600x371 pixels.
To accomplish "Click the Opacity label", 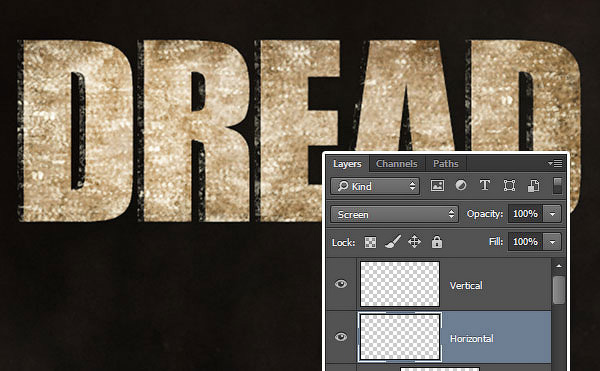I will coord(485,214).
